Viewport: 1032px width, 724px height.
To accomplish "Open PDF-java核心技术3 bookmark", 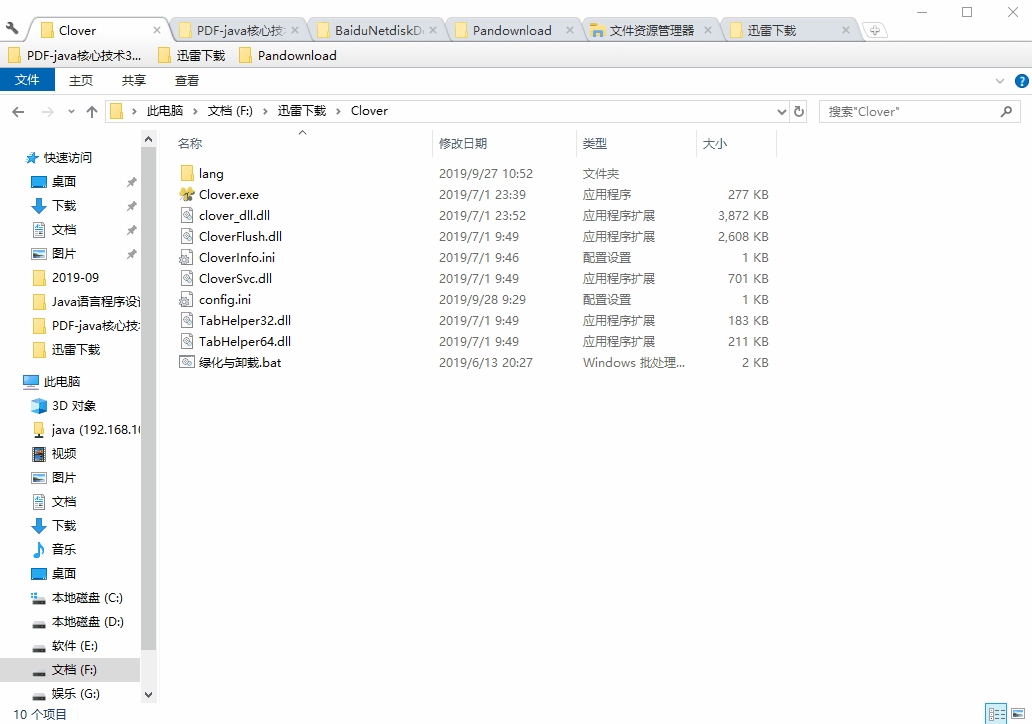I will tap(75, 56).
